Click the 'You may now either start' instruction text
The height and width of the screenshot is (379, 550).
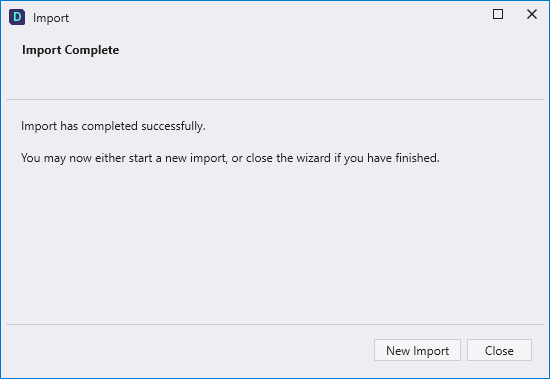click(230, 158)
